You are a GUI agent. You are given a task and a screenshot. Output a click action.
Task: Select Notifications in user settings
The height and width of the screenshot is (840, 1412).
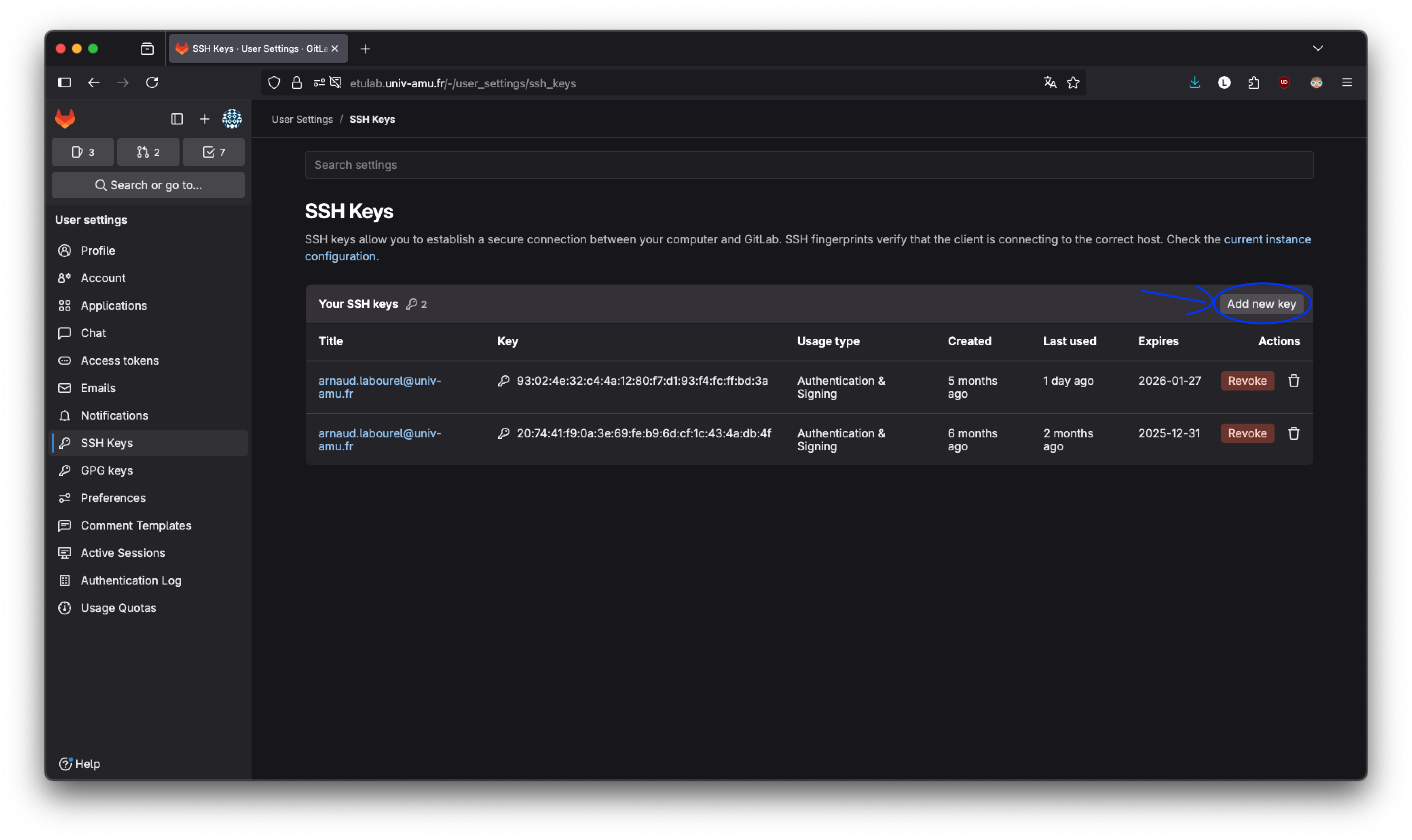point(114,415)
